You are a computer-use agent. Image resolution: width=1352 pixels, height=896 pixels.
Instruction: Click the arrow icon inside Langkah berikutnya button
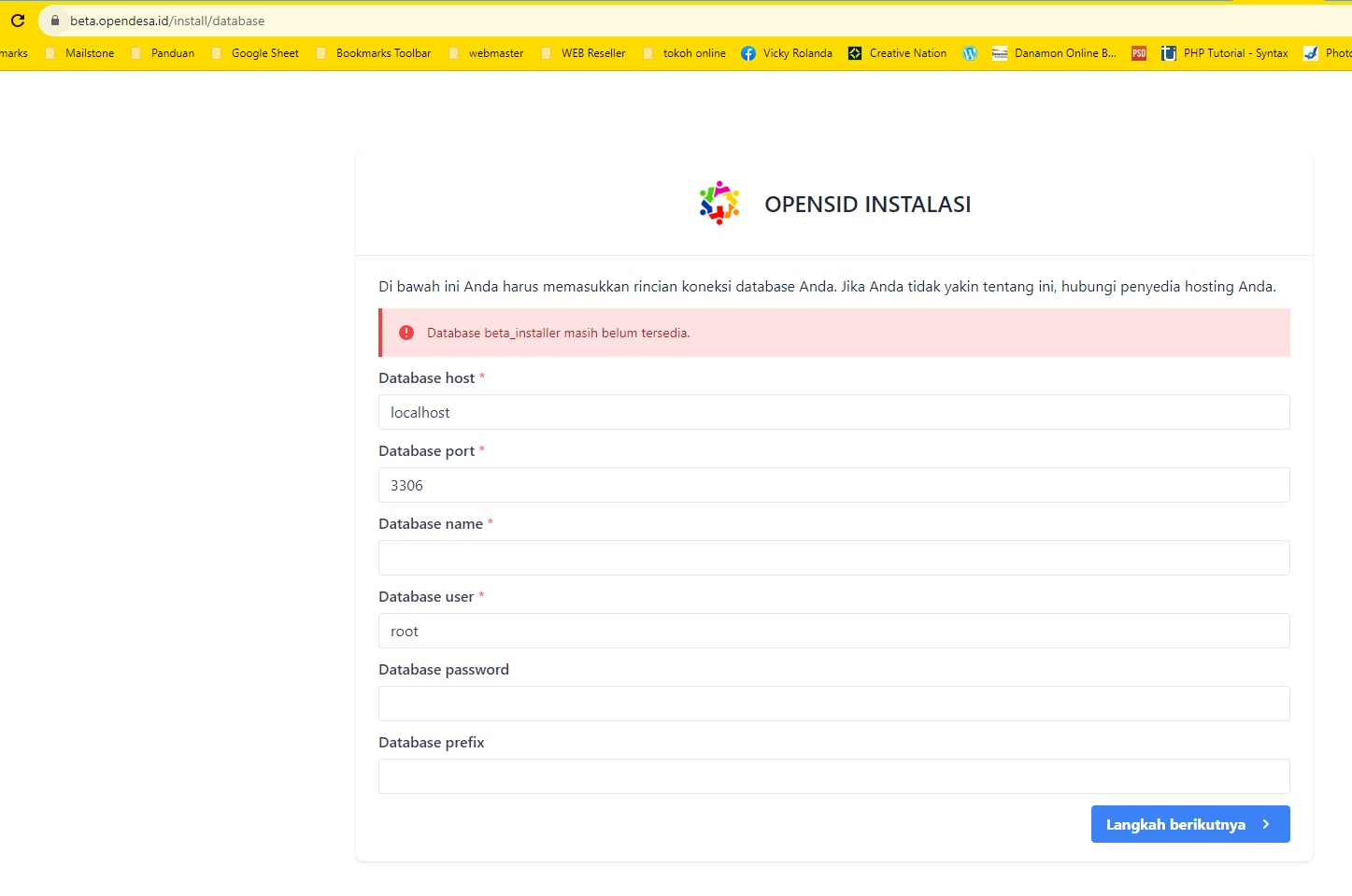(1268, 824)
